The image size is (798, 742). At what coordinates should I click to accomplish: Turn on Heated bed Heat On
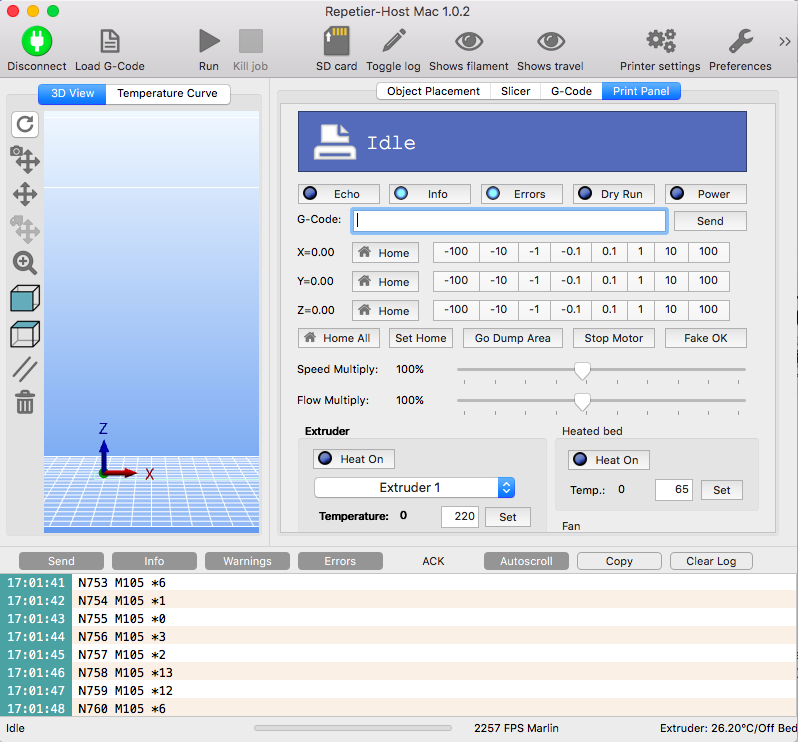pyautogui.click(x=609, y=460)
